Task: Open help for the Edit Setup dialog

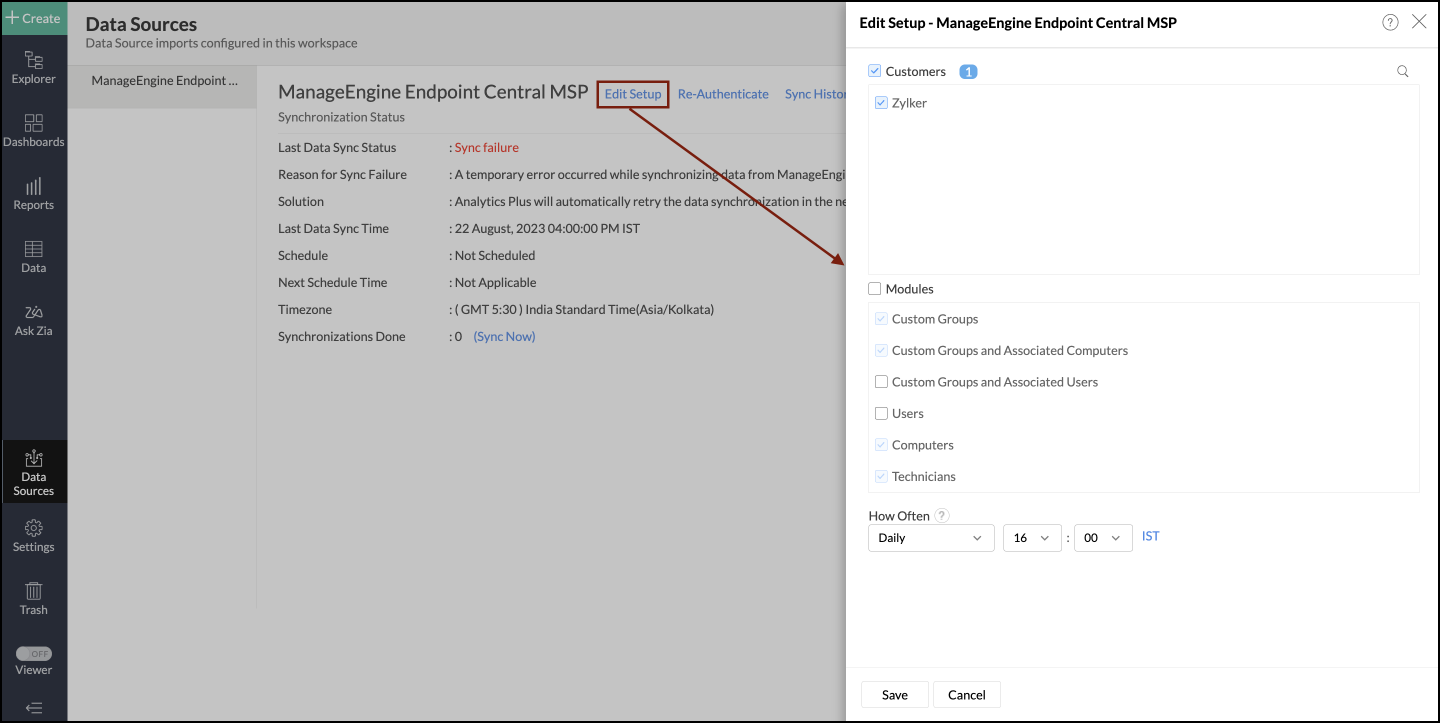Action: (1390, 21)
